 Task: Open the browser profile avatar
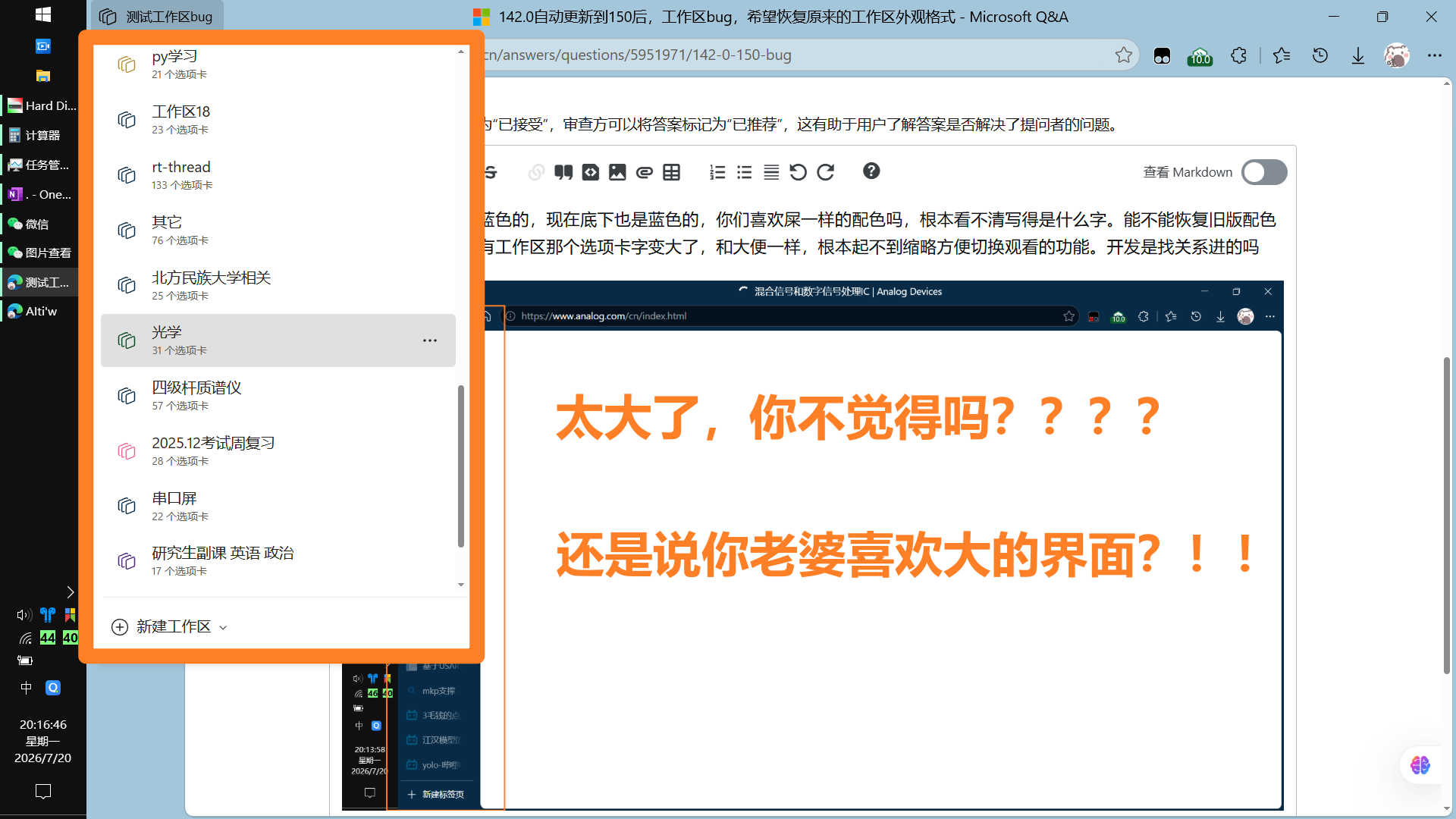[x=1397, y=55]
